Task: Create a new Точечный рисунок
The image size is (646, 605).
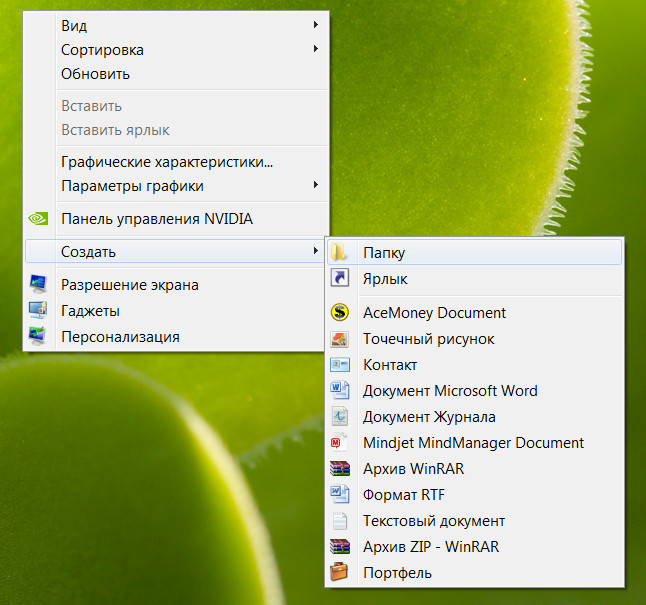Action: [x=474, y=339]
